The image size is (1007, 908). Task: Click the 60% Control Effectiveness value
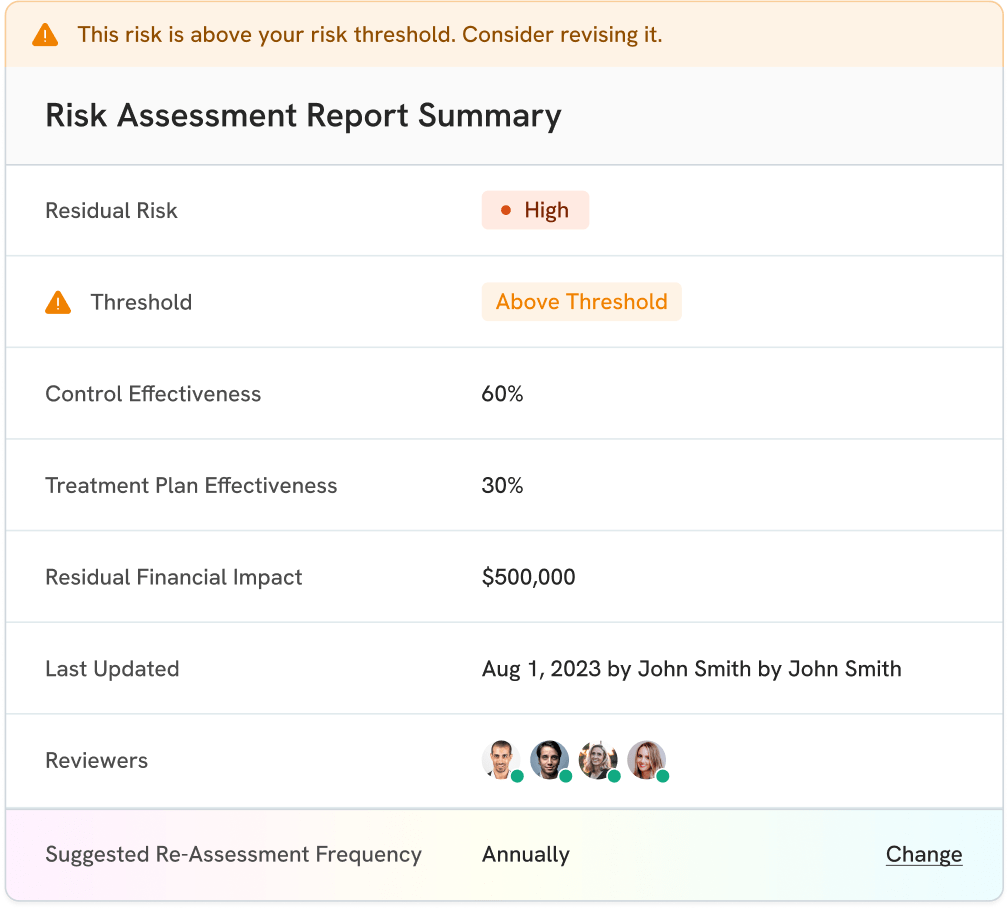click(x=501, y=394)
